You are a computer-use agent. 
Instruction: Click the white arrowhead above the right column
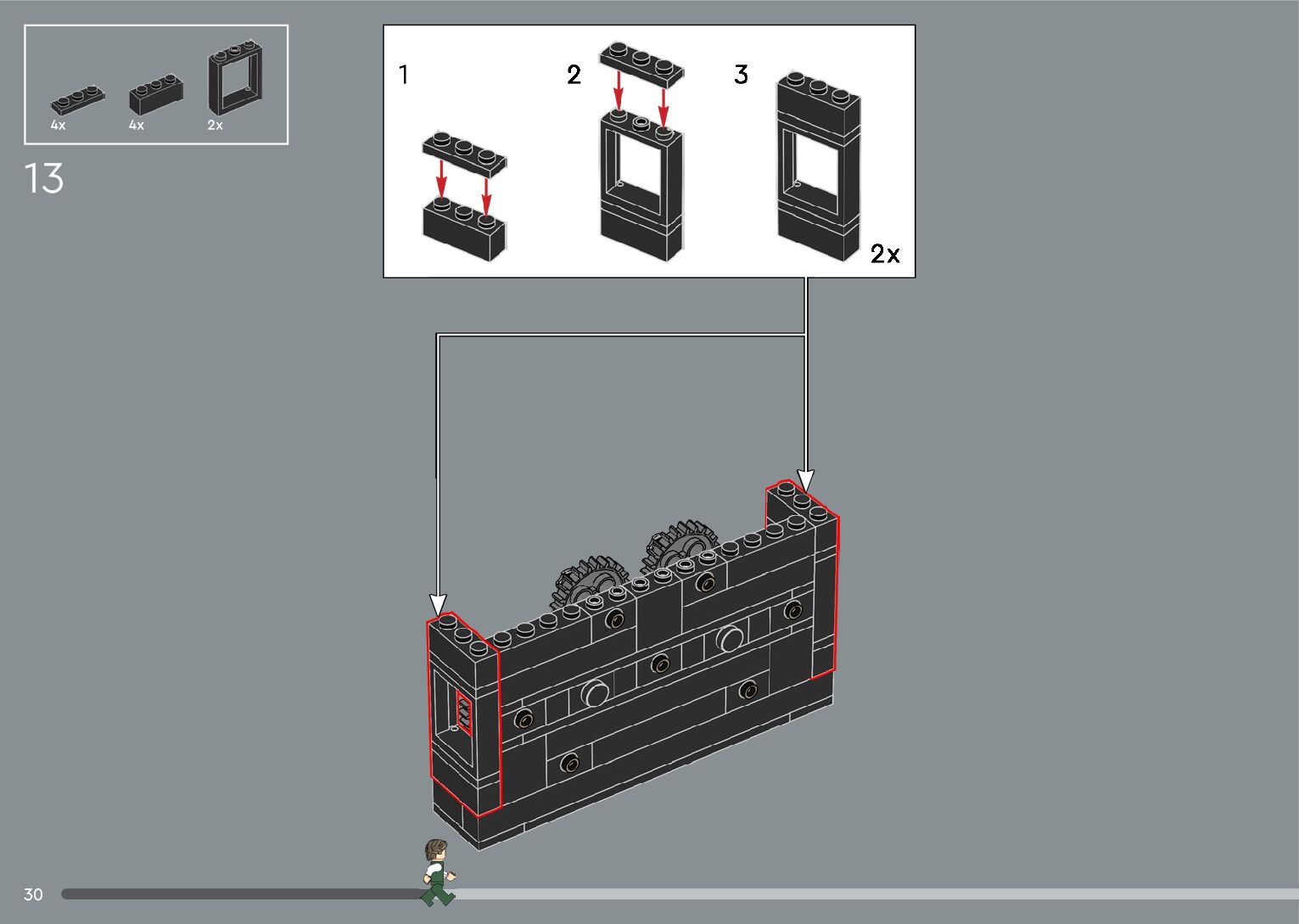coord(805,480)
